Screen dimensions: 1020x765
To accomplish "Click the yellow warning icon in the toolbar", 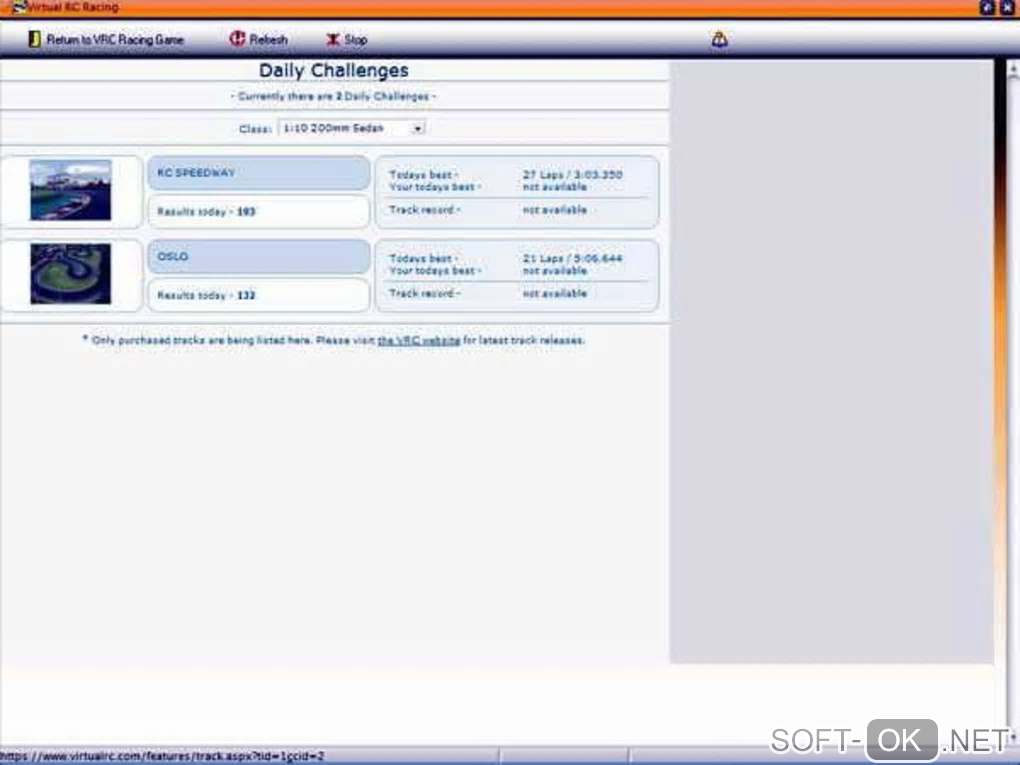I will click(x=719, y=39).
